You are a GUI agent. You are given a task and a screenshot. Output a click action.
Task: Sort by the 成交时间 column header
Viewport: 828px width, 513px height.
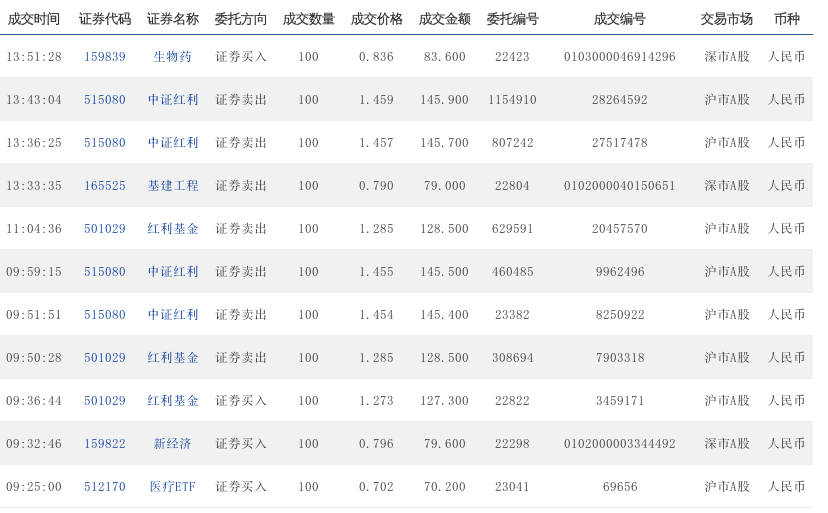pyautogui.click(x=34, y=20)
